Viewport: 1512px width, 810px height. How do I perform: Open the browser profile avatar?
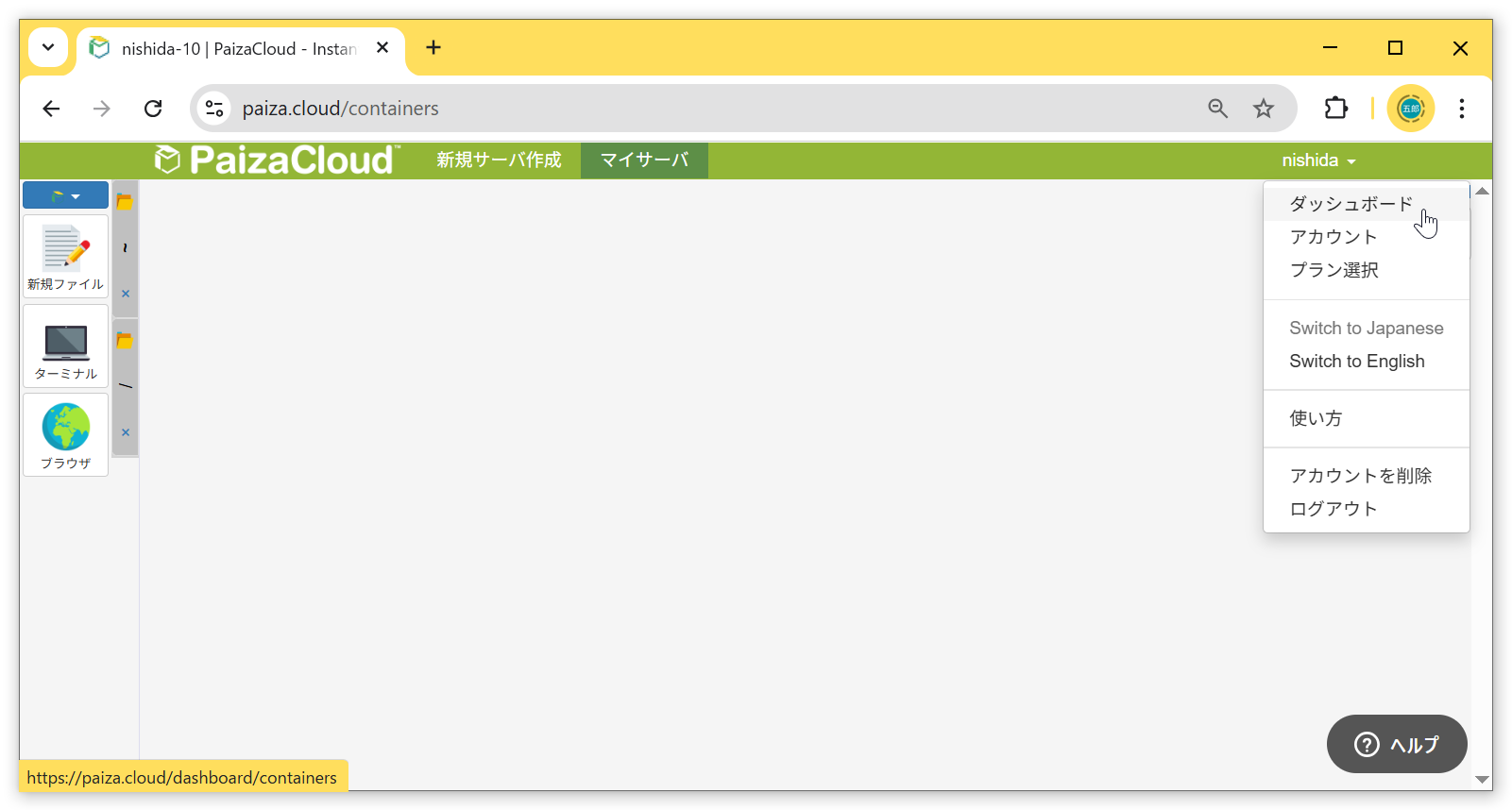1410,109
